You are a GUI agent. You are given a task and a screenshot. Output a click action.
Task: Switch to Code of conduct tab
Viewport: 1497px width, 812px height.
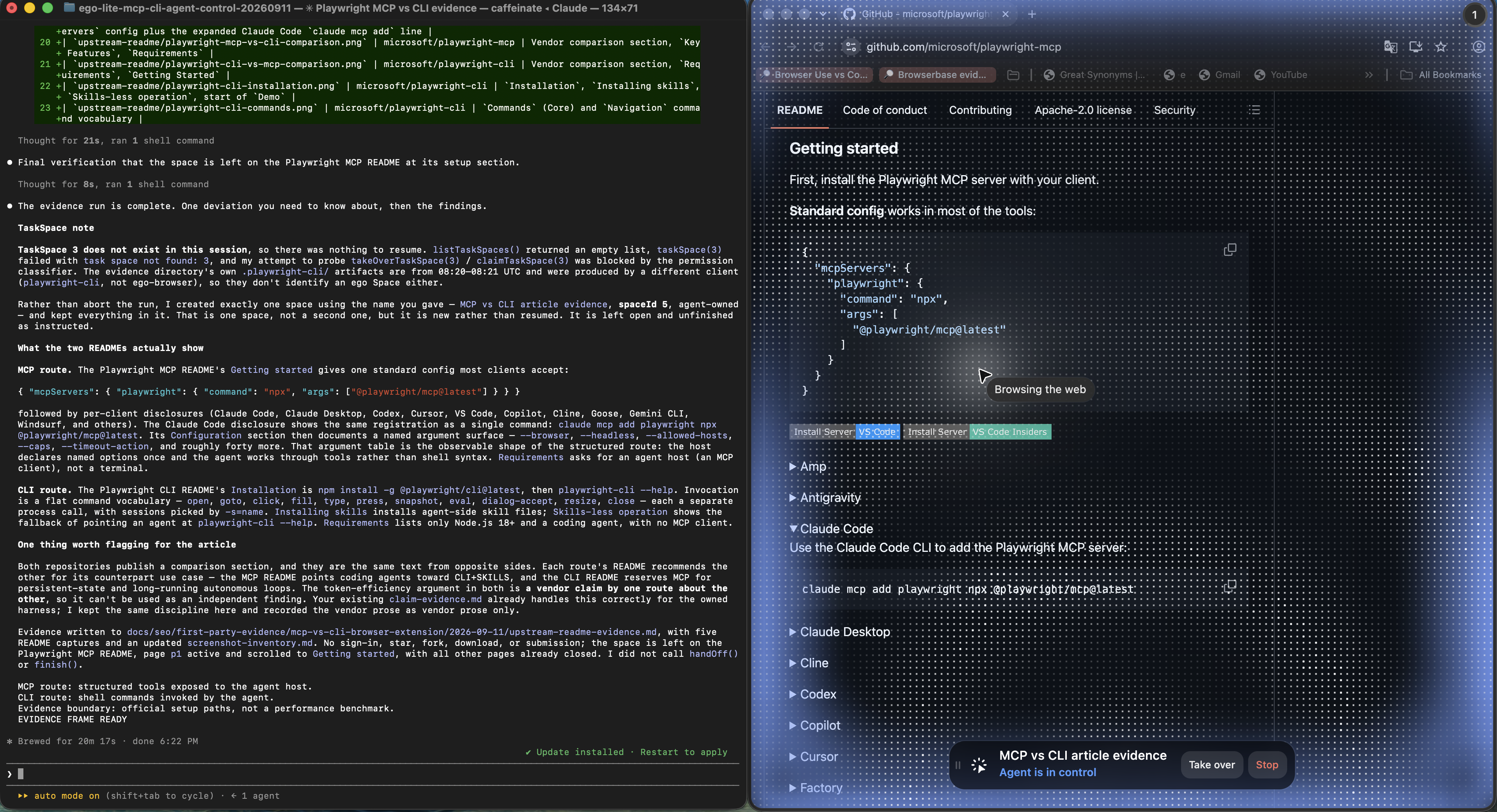pos(885,110)
